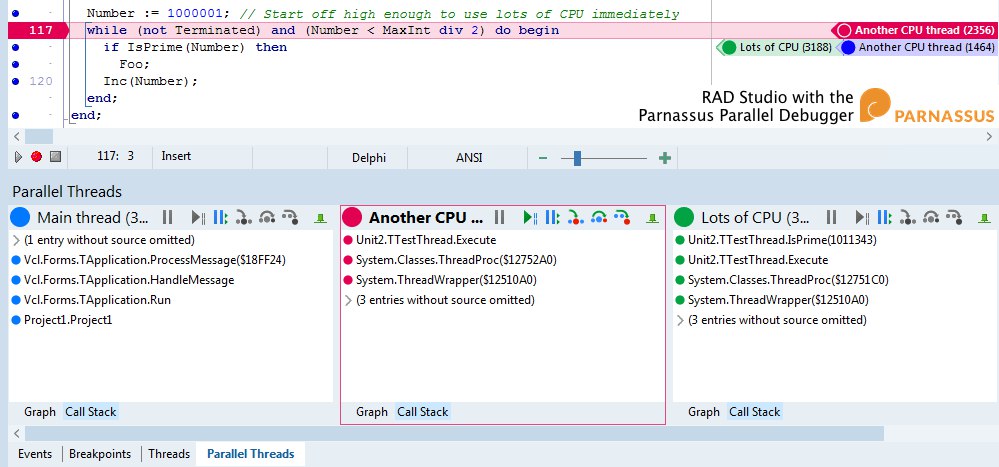Click red 'Another CPU thread (2356)' editor marker
The image size is (999, 467).
tap(915, 30)
